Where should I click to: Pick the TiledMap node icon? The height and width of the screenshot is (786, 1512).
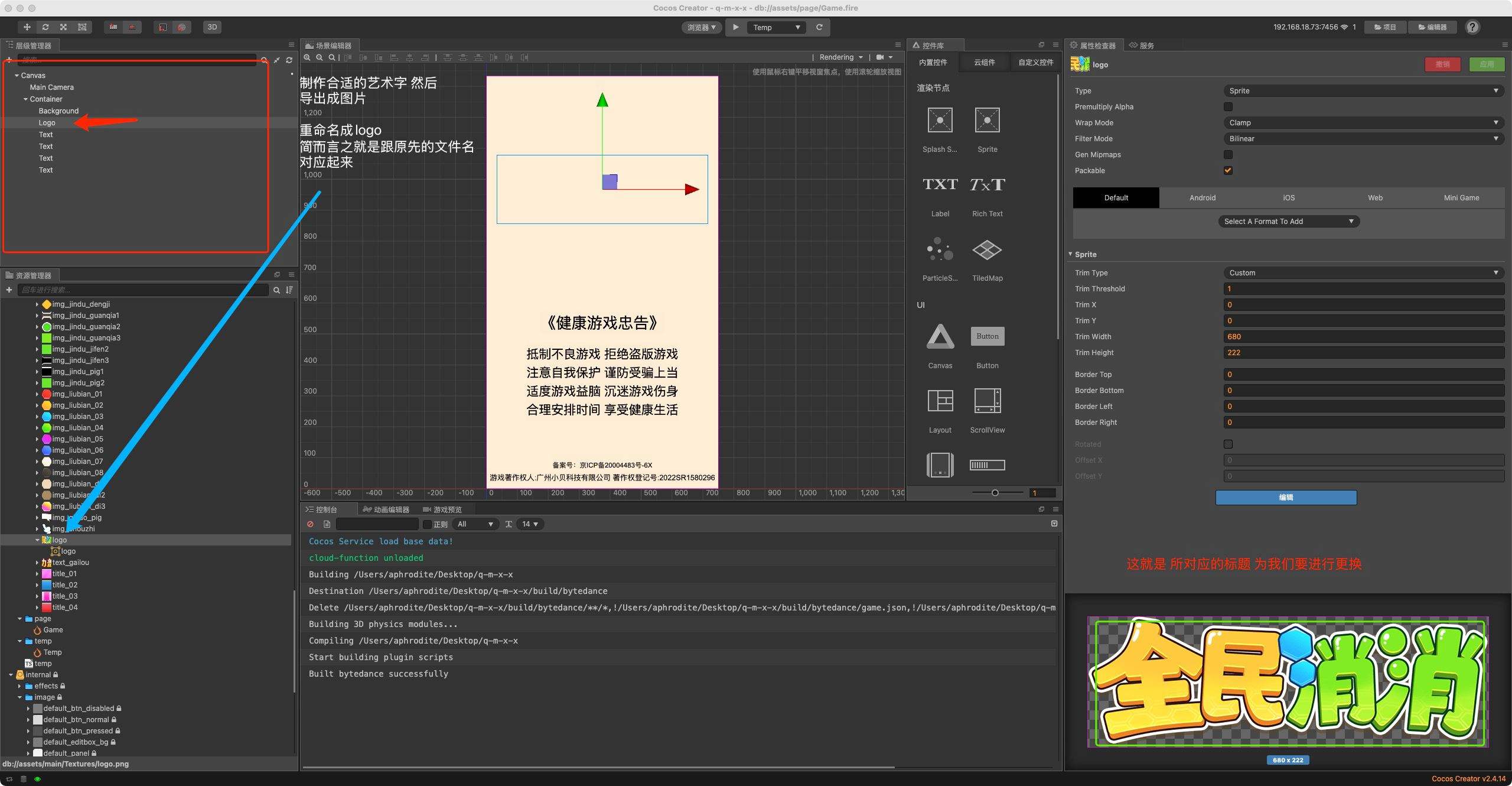click(x=987, y=250)
